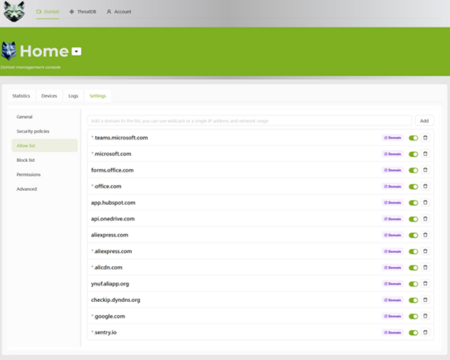This screenshot has width=450, height=360.
Task: Click the raccoon logo in the top bar
Action: coord(14,11)
